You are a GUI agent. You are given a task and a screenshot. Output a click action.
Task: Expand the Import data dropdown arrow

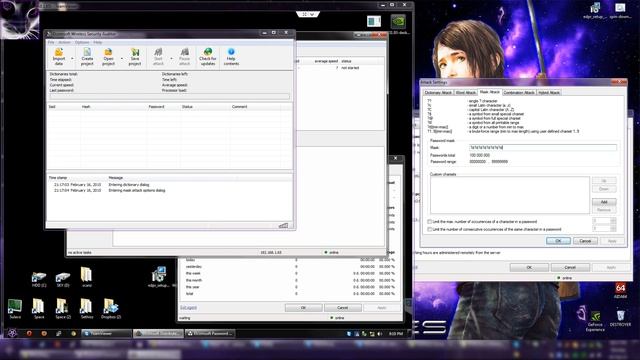click(x=72, y=58)
